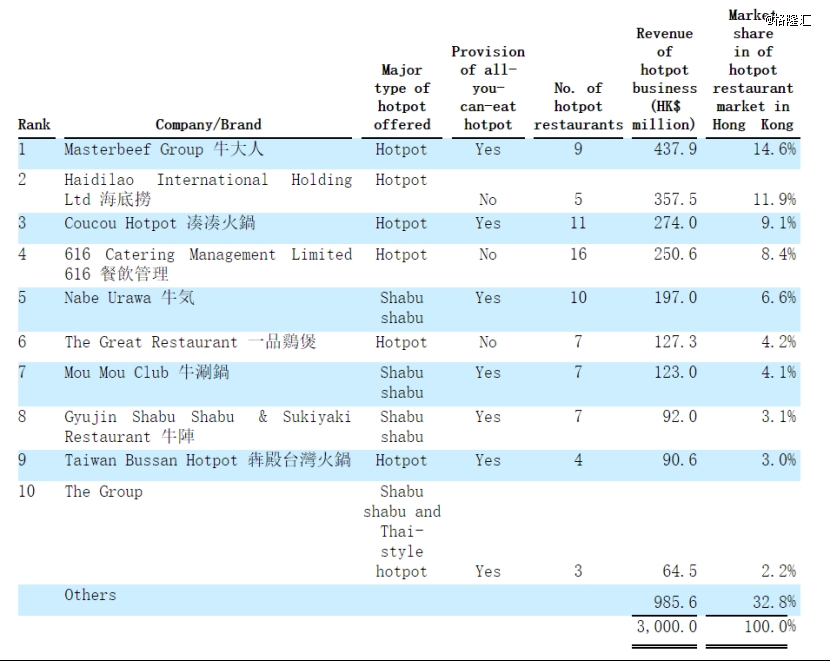Click the Coucou Hotpot brand cell

coord(159,223)
